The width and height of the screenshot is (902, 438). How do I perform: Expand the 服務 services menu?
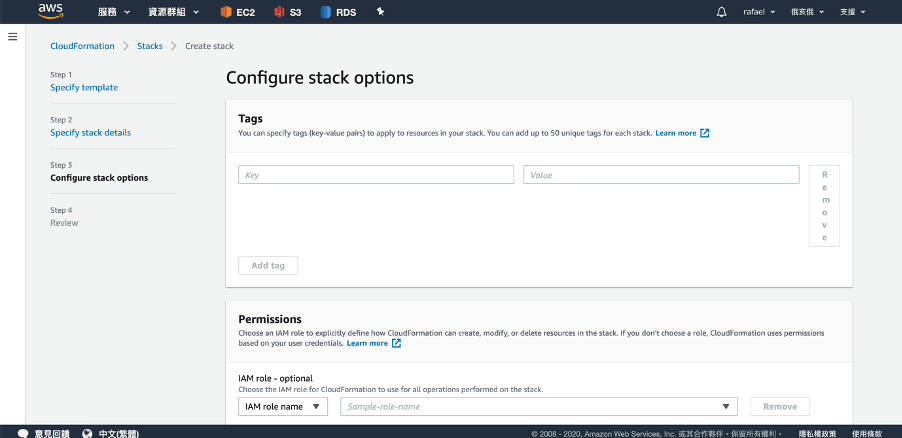click(114, 12)
